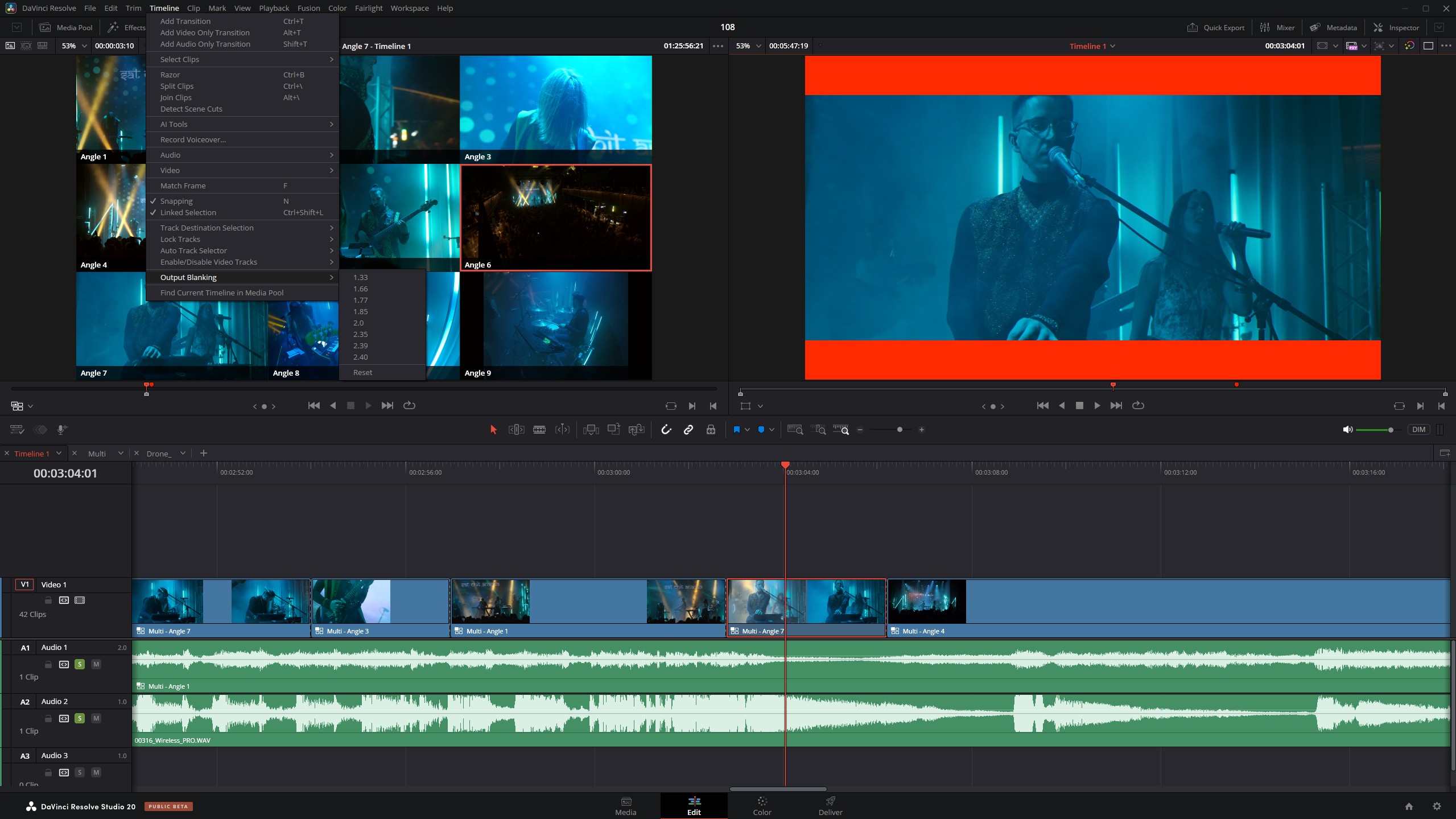Open the Timeline View Options icon
Screen dimensions: 1456x819
click(17, 430)
